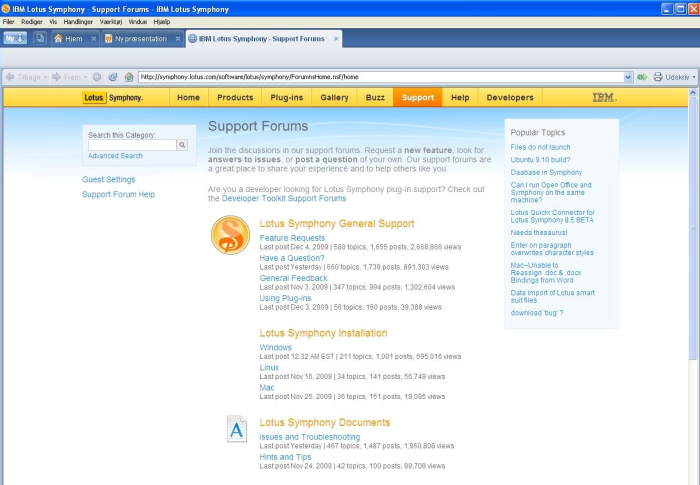Open Support Forum Help link

pos(118,194)
